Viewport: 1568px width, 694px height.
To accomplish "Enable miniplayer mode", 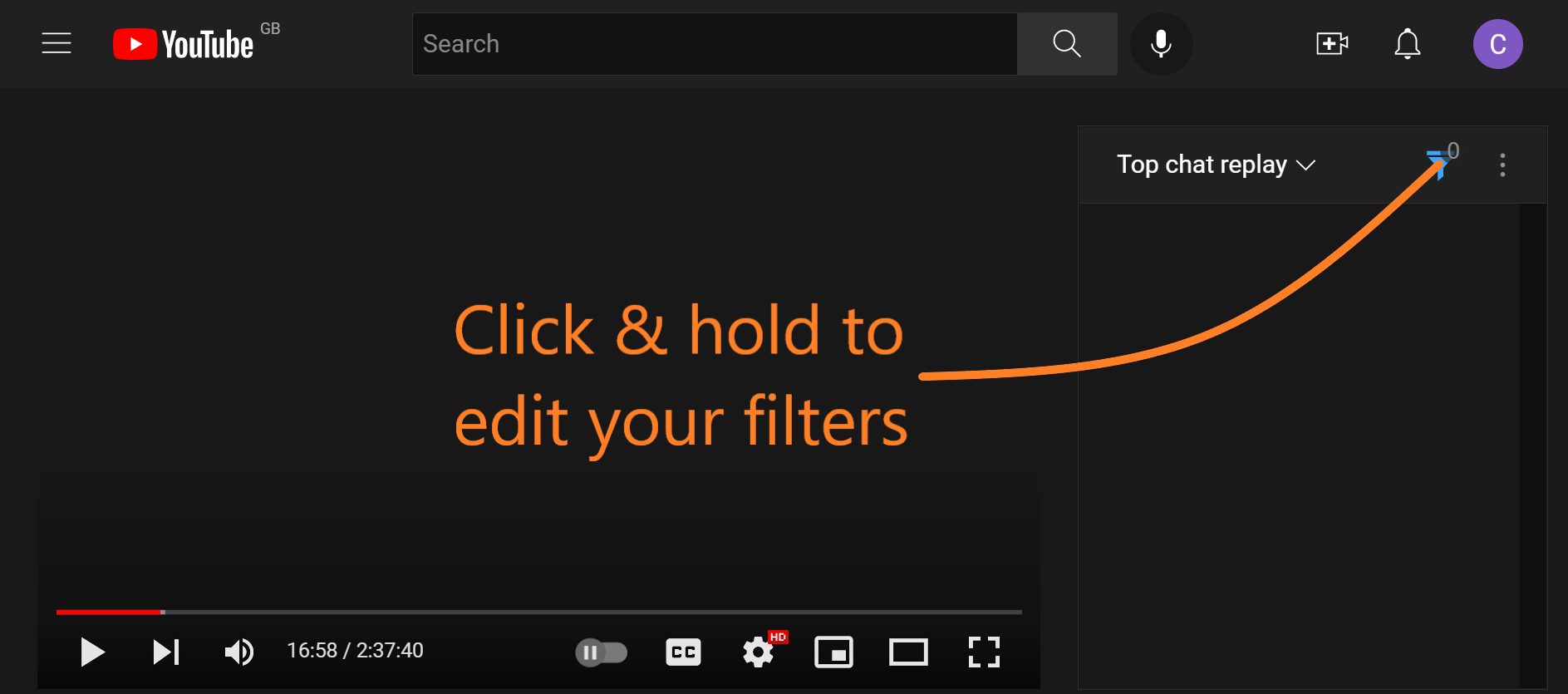I will click(833, 652).
